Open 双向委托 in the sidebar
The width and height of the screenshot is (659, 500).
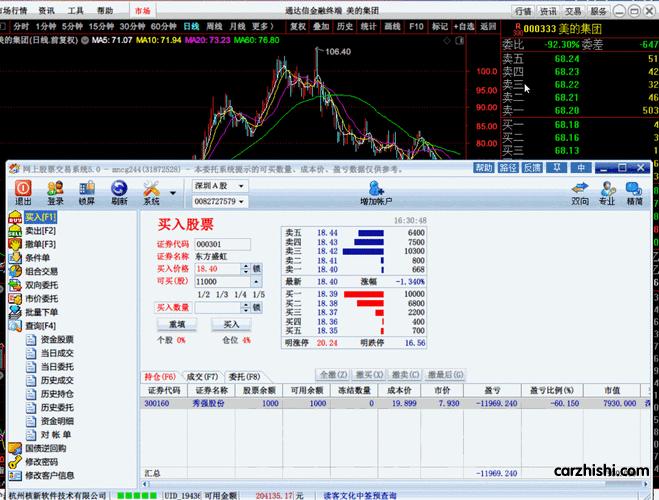(42, 285)
